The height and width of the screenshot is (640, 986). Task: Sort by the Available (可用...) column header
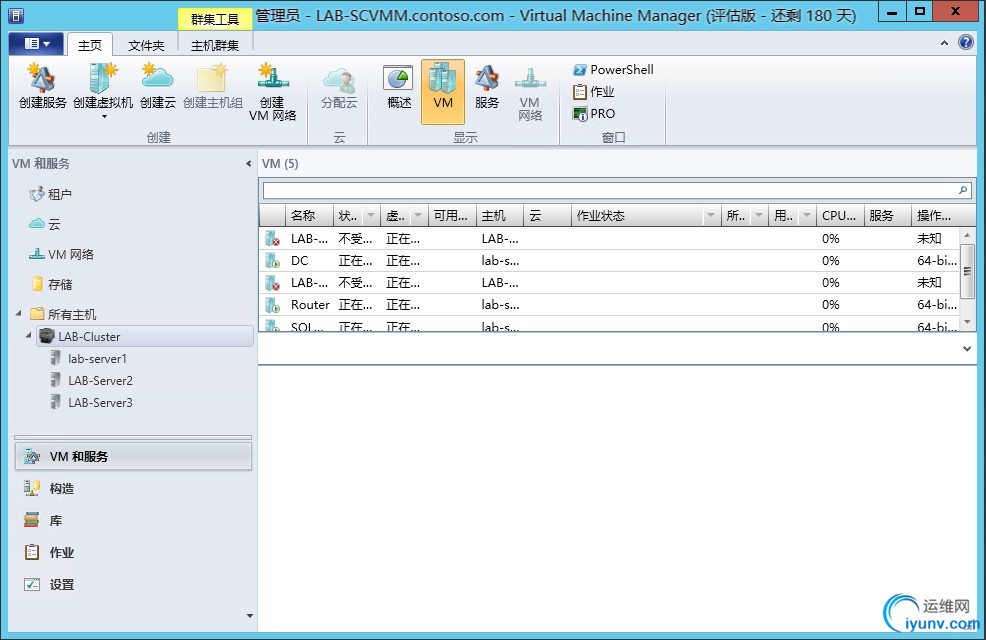(451, 216)
